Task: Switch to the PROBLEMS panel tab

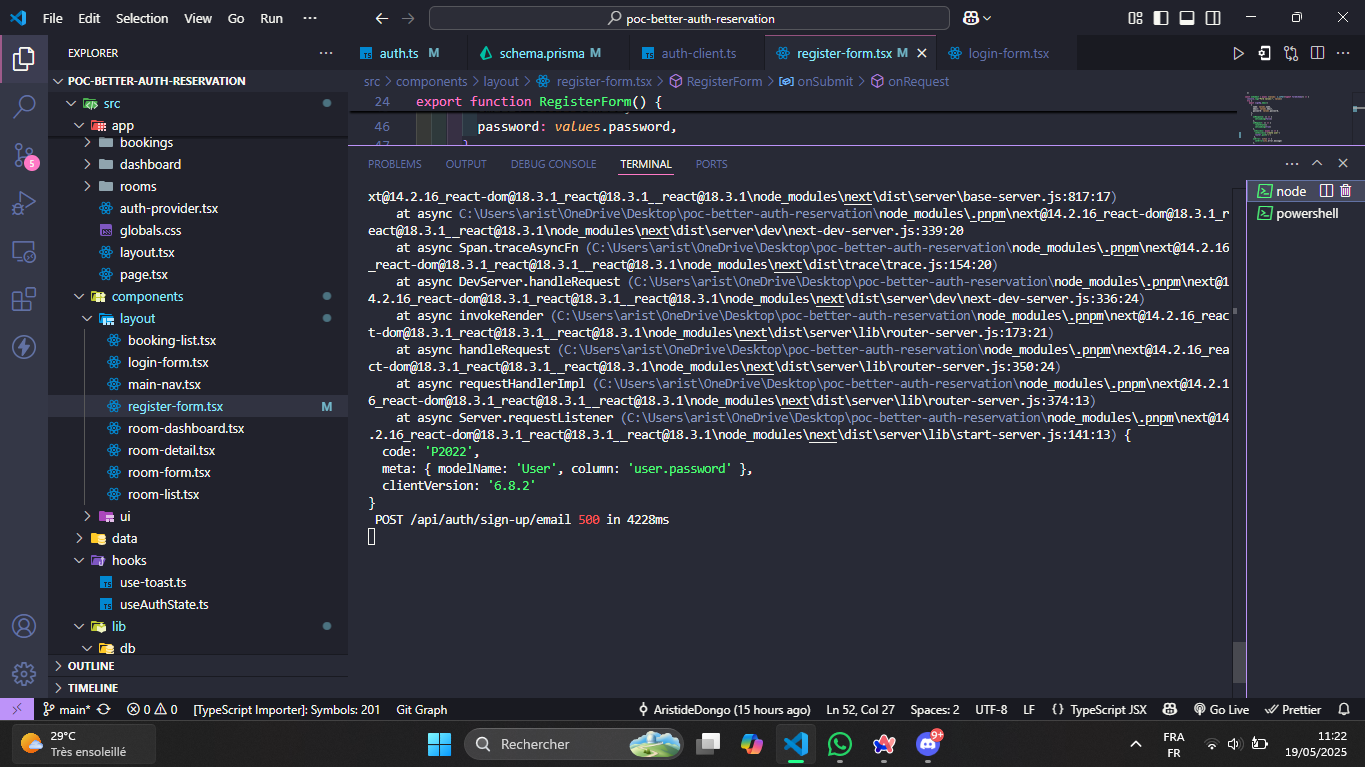Action: click(394, 164)
